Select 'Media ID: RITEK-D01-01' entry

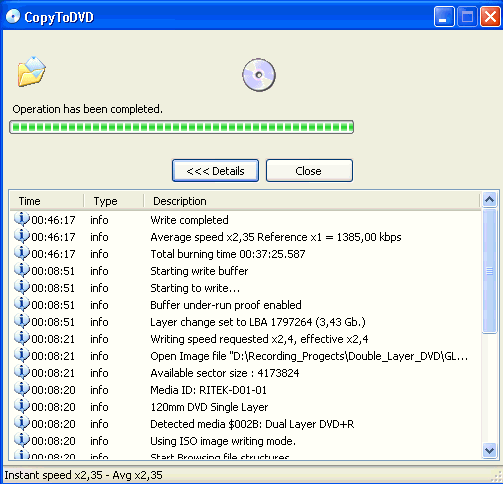coord(245,390)
